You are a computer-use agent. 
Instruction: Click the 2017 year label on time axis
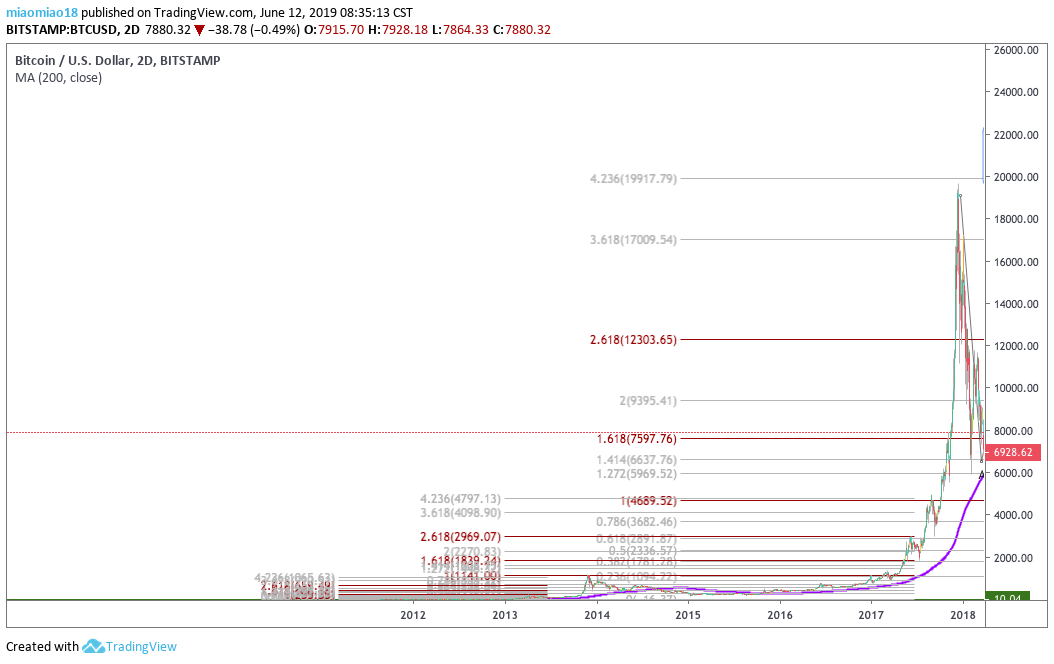pyautogui.click(x=872, y=616)
